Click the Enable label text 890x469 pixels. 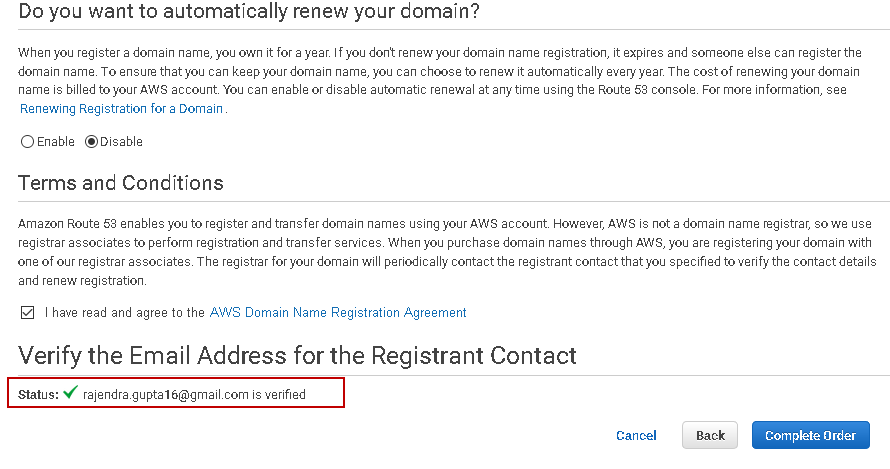56,142
